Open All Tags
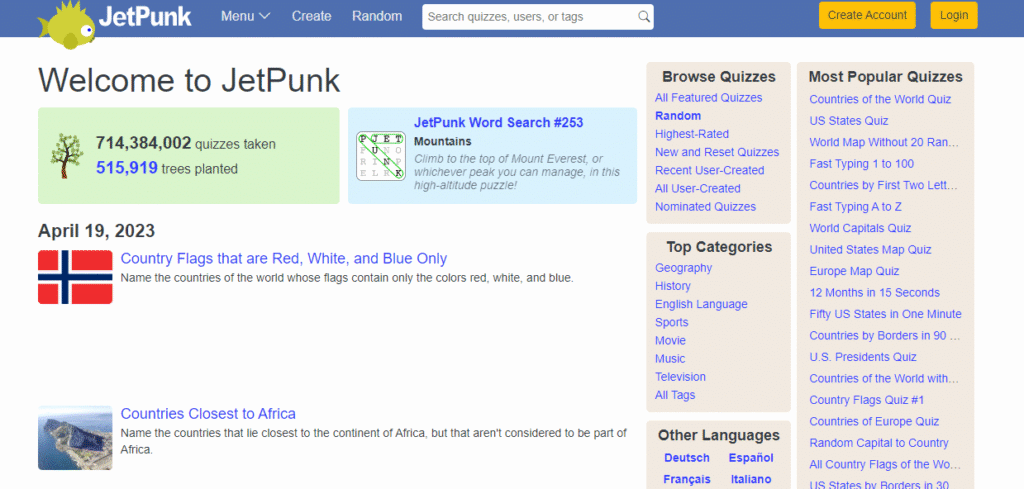Screen dimensions: 1024x489 click(675, 396)
